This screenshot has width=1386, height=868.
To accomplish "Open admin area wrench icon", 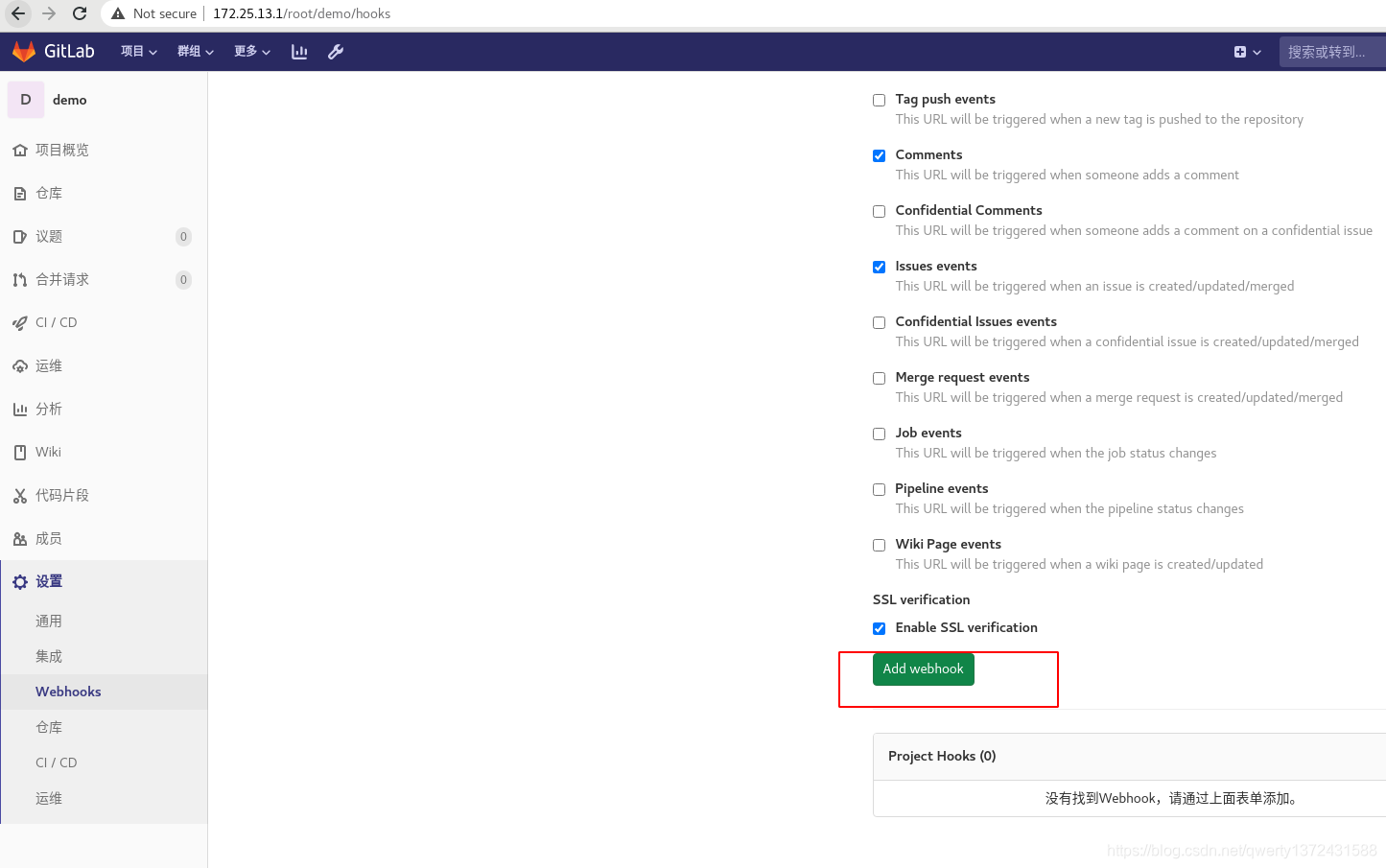I will [x=336, y=52].
